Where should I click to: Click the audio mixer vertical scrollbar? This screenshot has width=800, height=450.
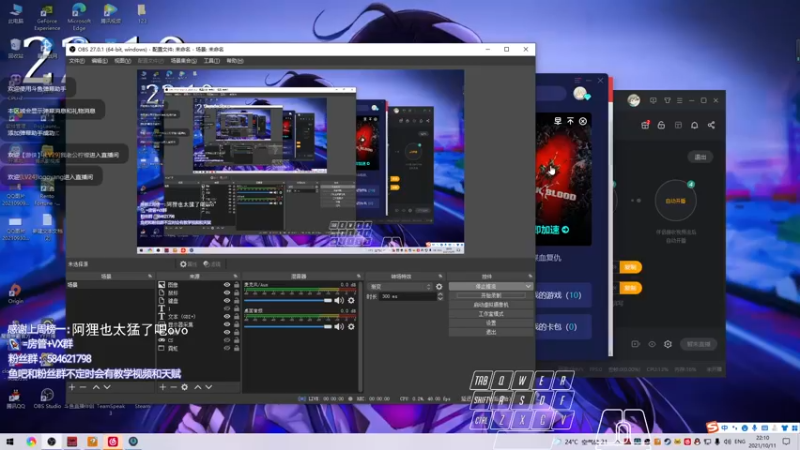point(361,337)
